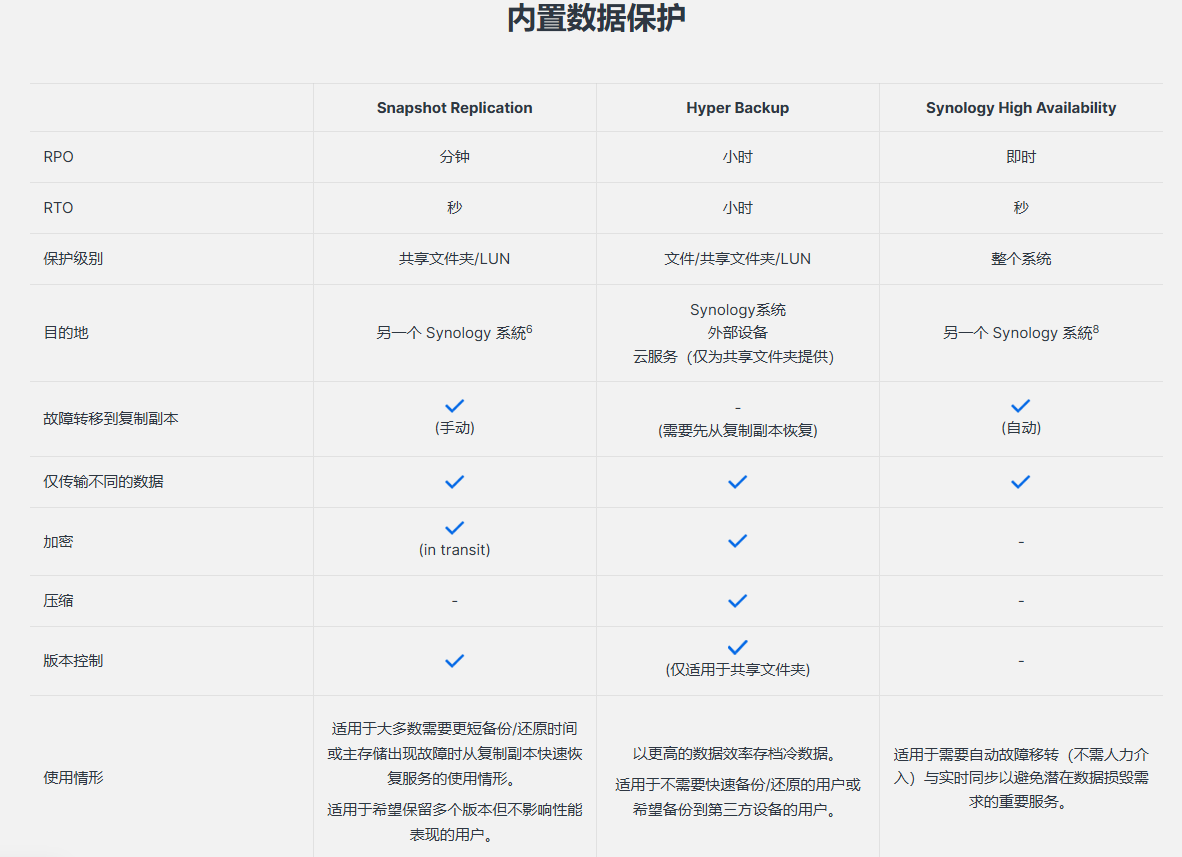Click the 保护级别 row label
The image size is (1182, 857).
[73, 259]
